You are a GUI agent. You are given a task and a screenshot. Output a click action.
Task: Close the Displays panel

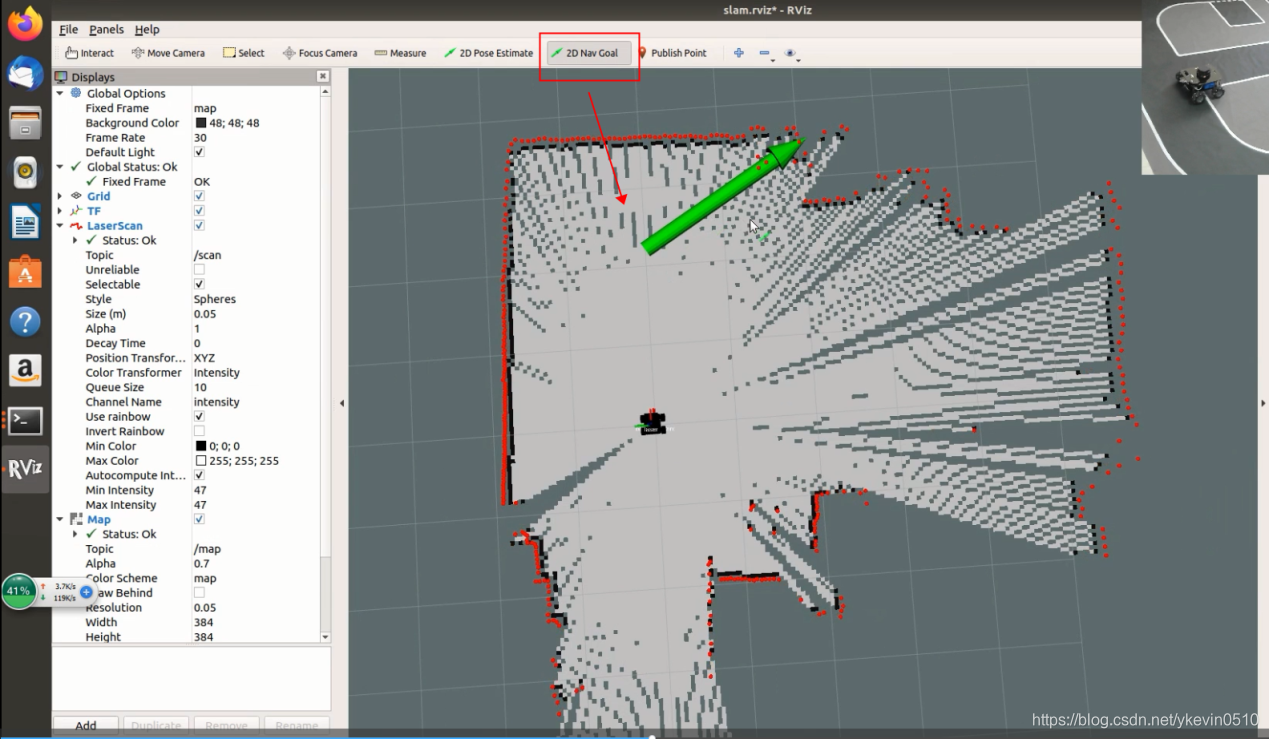(x=323, y=76)
